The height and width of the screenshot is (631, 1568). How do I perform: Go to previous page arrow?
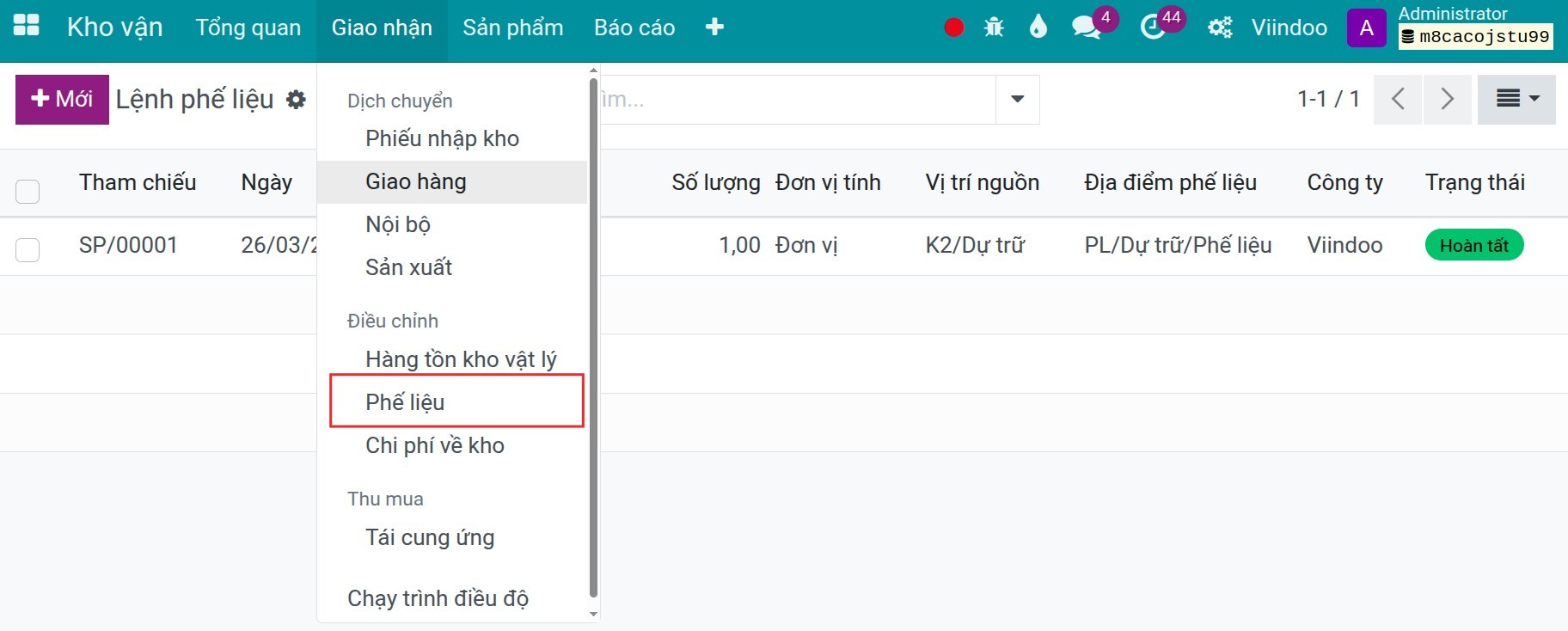[x=1398, y=99]
